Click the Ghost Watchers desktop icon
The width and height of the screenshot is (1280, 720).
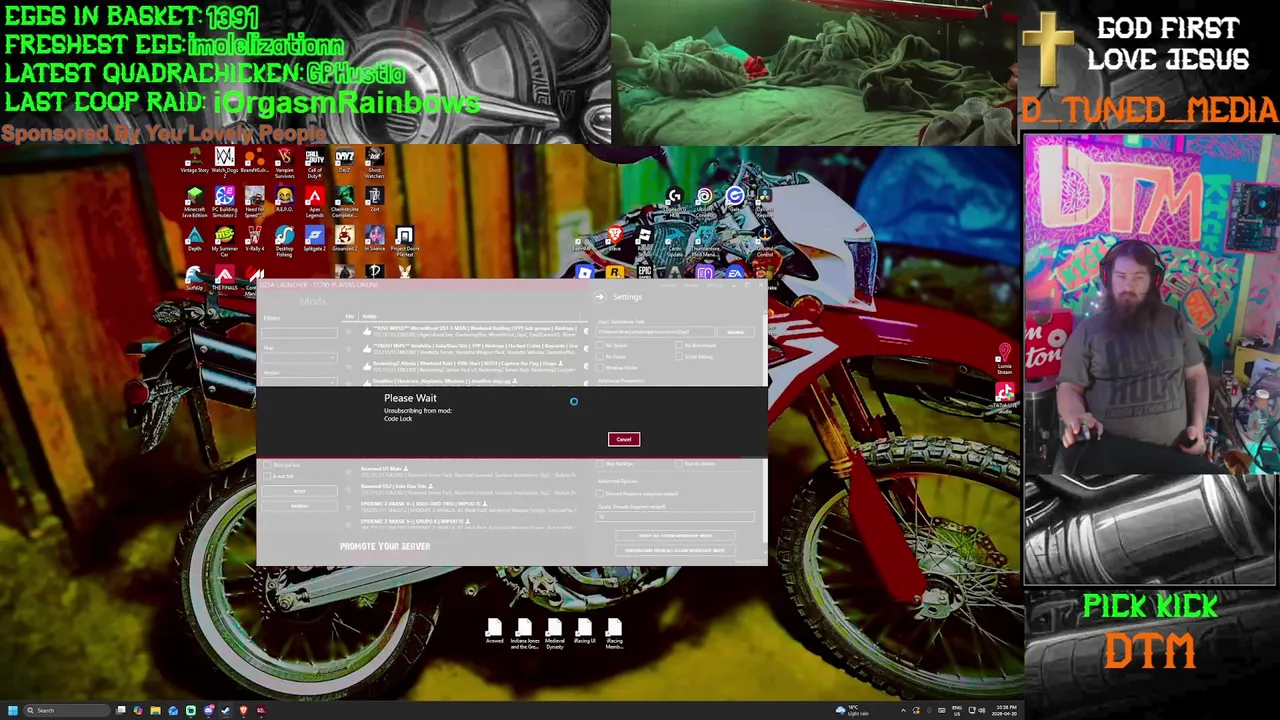pos(374,161)
